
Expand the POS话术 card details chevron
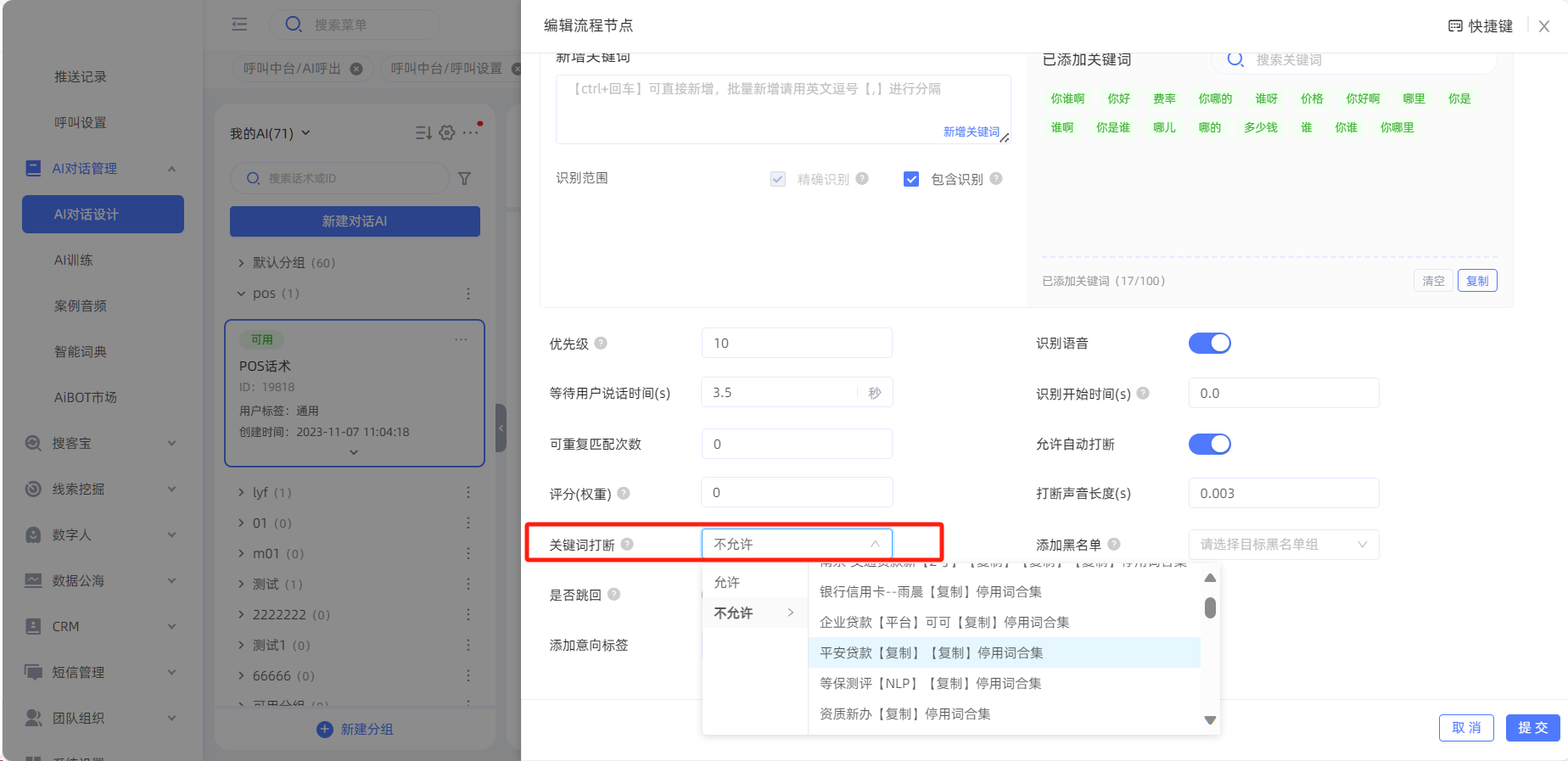pos(354,452)
